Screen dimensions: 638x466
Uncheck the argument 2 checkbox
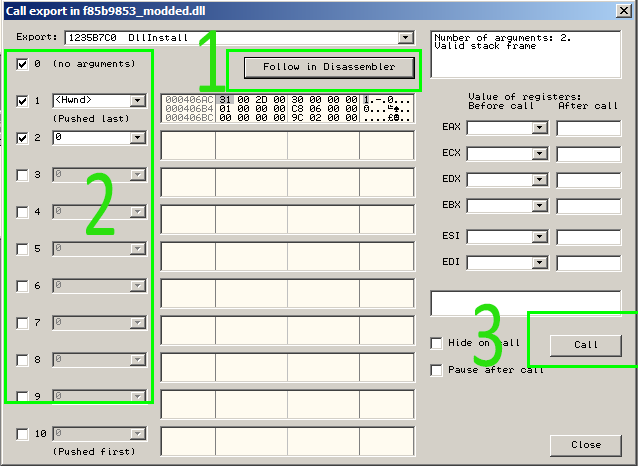[x=23, y=138]
